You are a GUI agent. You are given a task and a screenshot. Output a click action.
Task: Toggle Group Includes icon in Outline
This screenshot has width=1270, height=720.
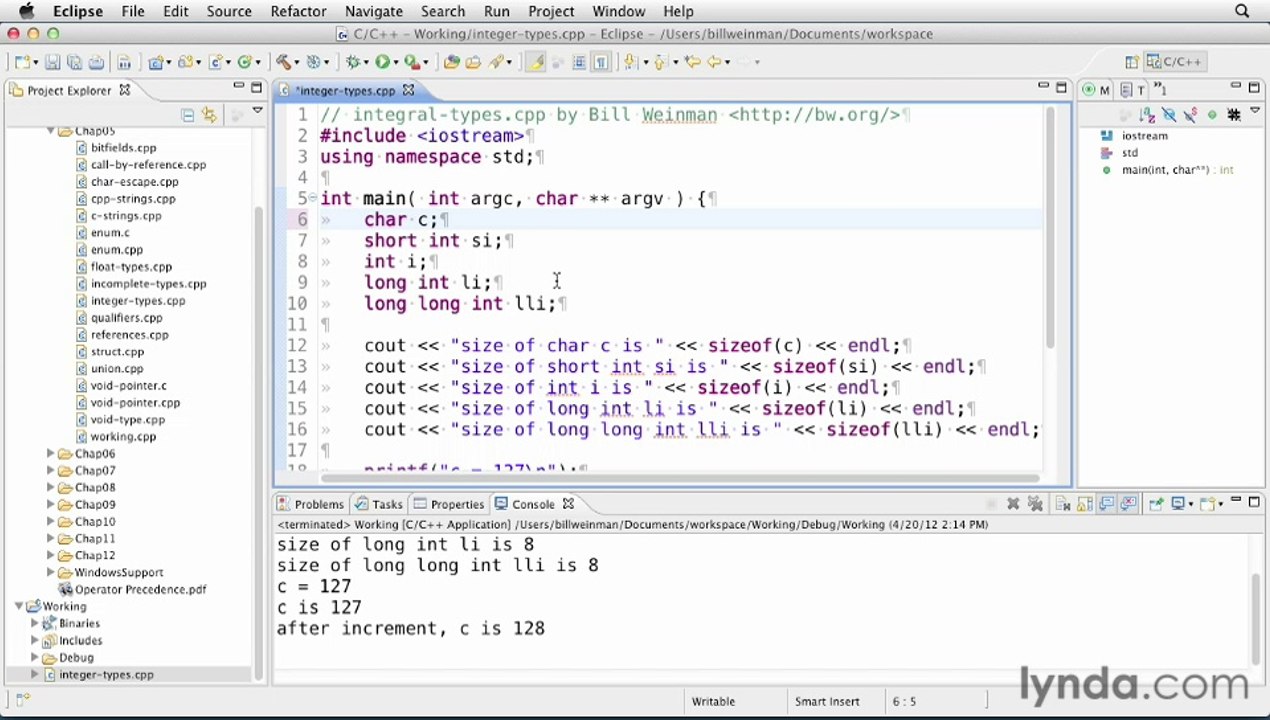1233,115
